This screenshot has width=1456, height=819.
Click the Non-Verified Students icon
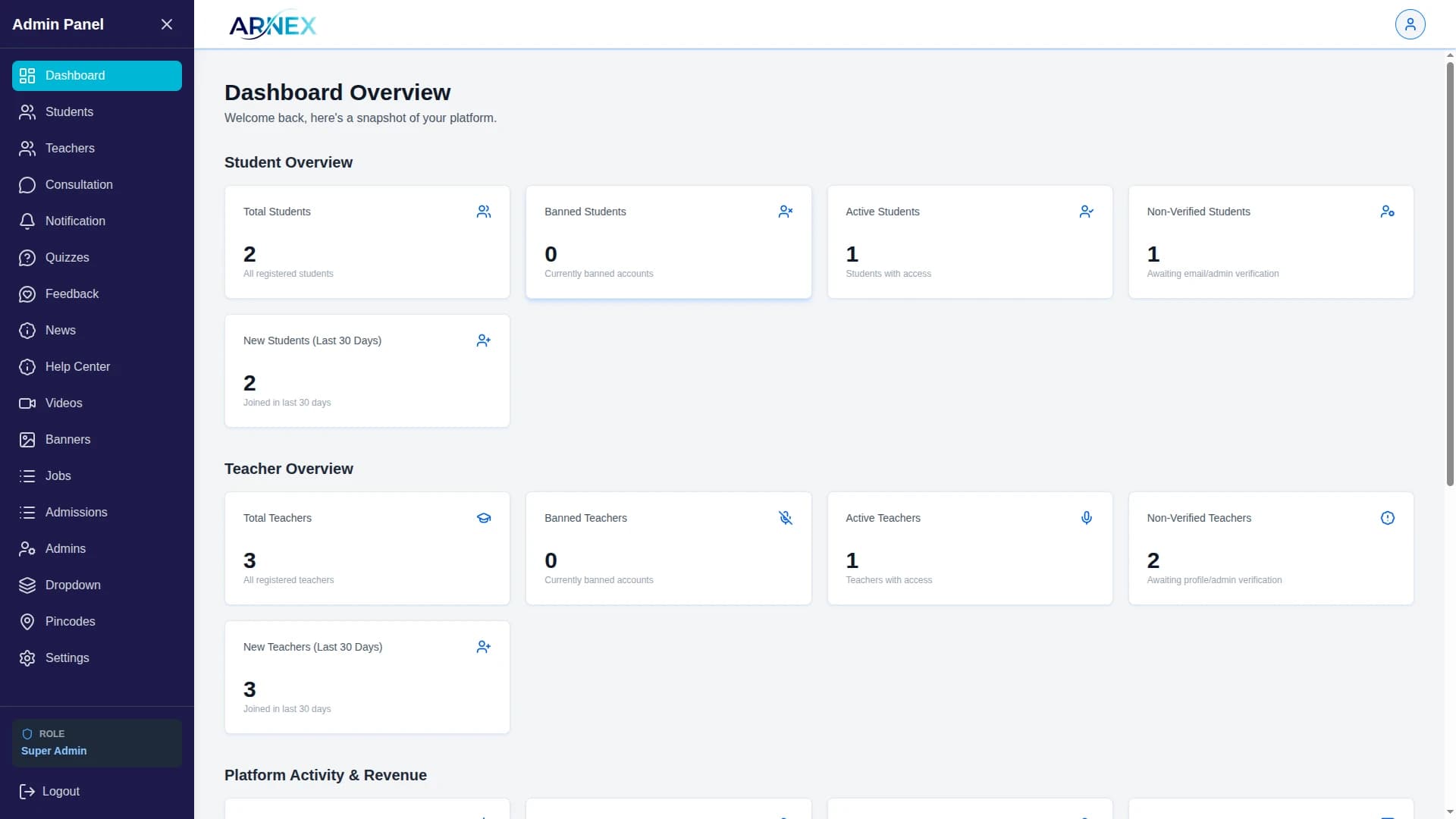pos(1387,212)
